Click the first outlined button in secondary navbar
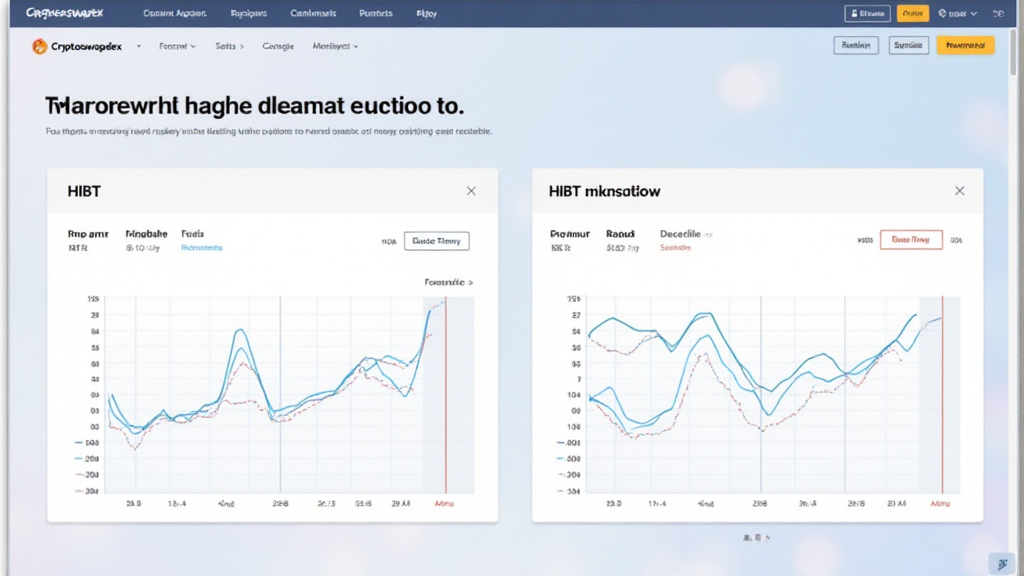The width and height of the screenshot is (1024, 576). tap(855, 46)
